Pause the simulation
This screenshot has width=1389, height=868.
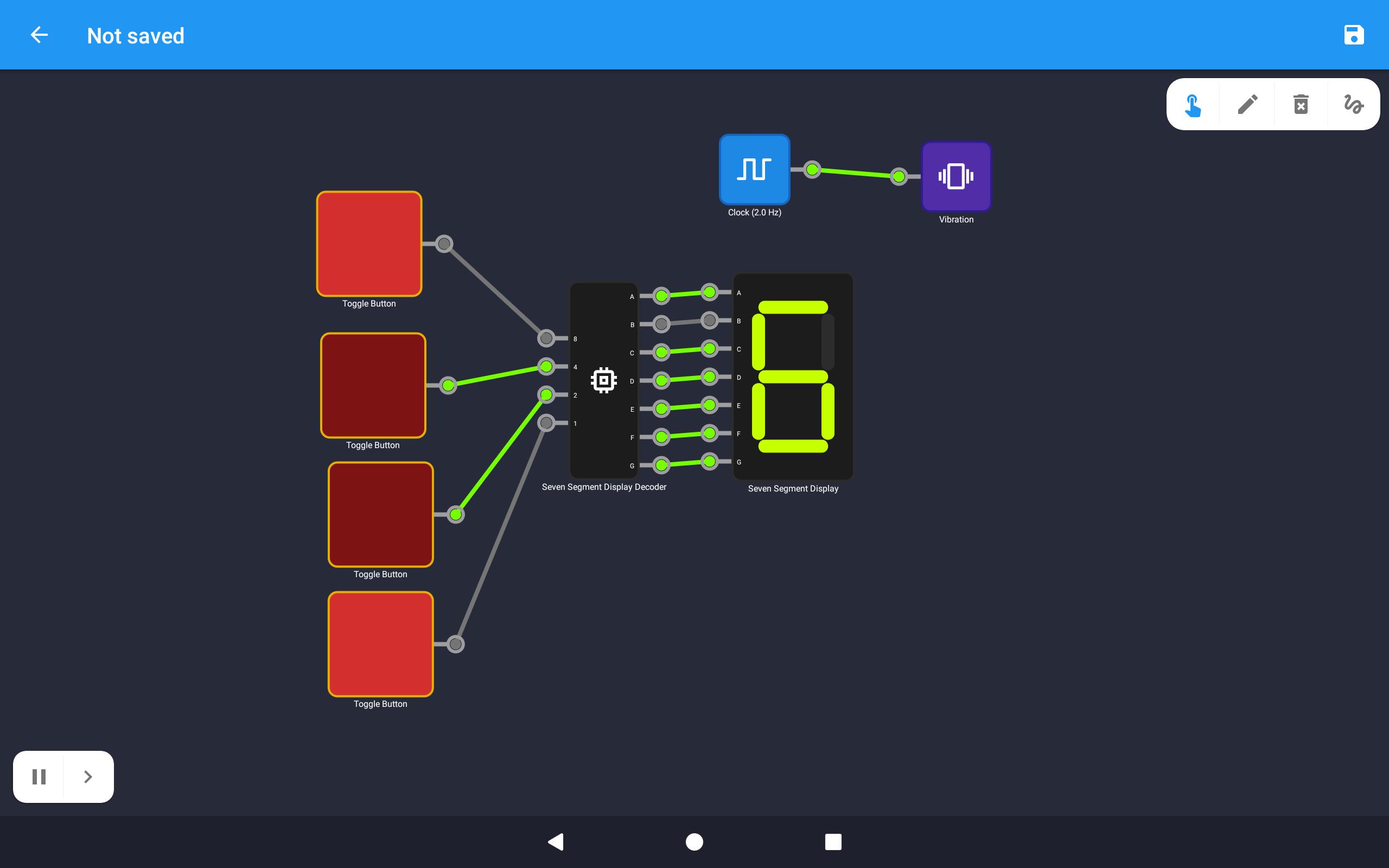pos(39,776)
